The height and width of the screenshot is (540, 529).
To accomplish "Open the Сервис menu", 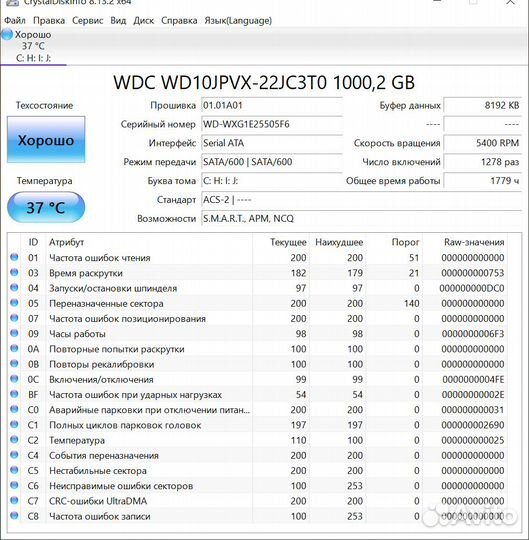I will (87, 21).
